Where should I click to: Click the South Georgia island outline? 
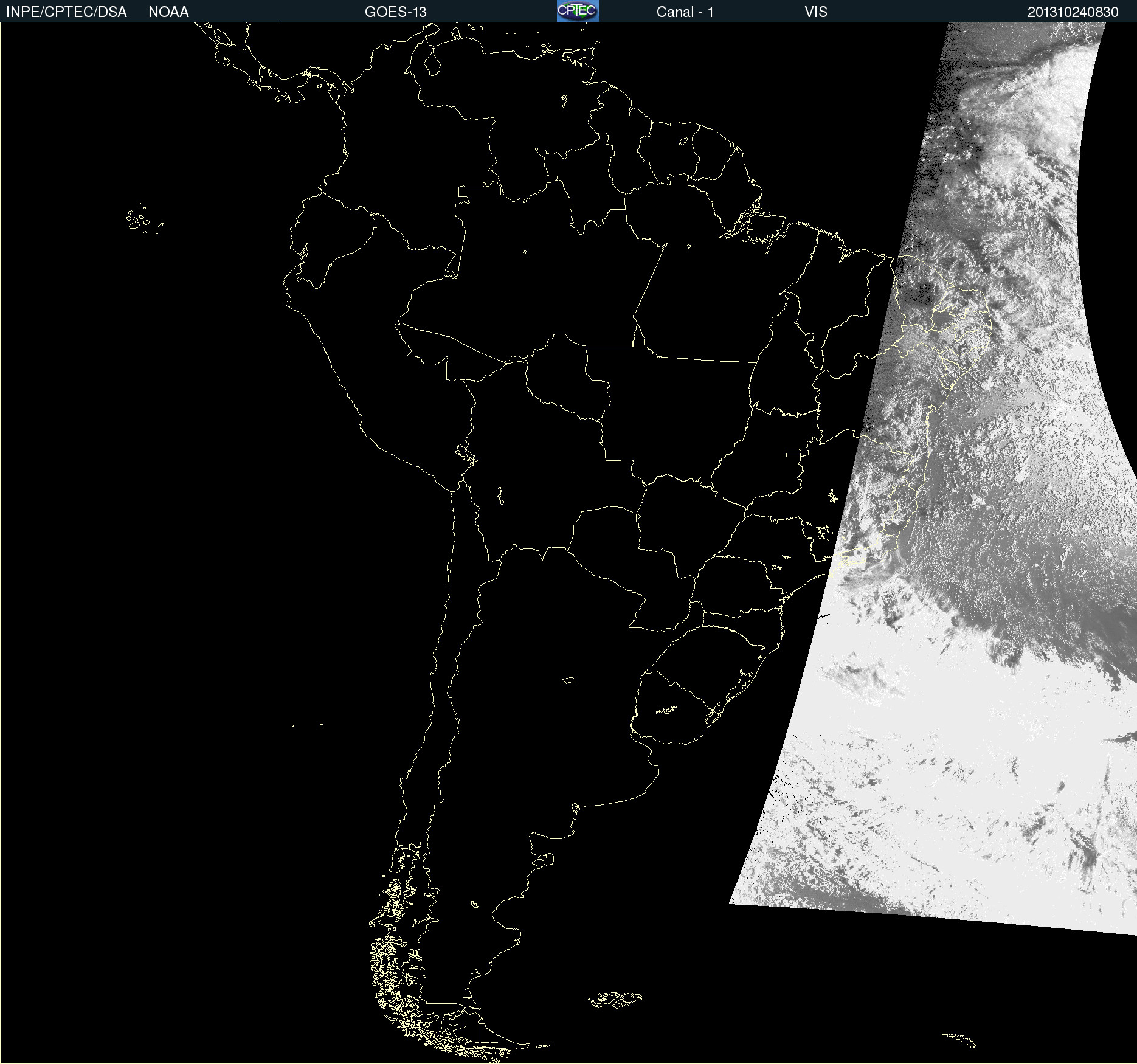(x=960, y=1039)
